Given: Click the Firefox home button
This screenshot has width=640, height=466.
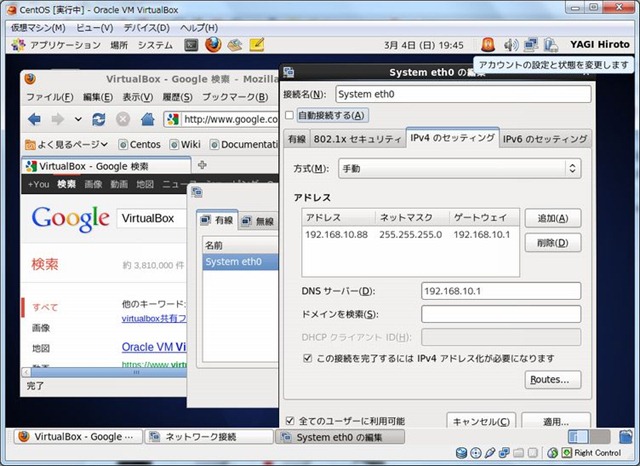Looking at the screenshot, I should tap(147, 119).
